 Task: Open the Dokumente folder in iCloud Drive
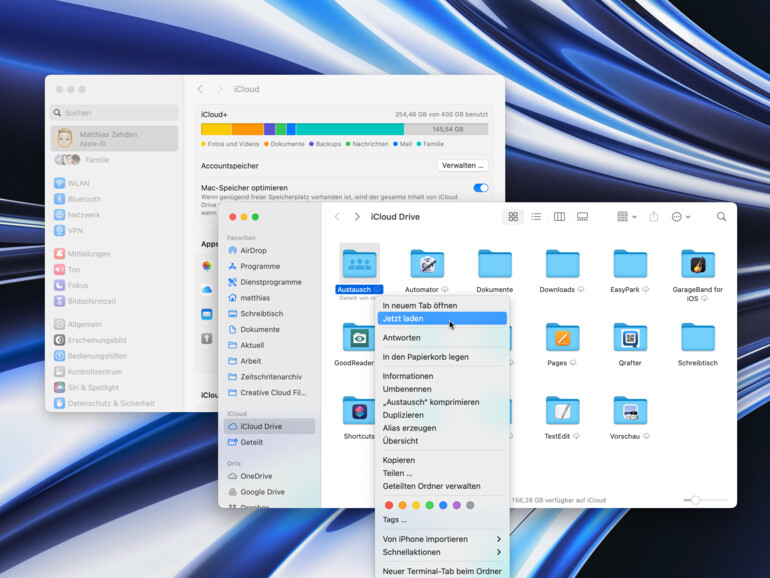click(x=495, y=264)
